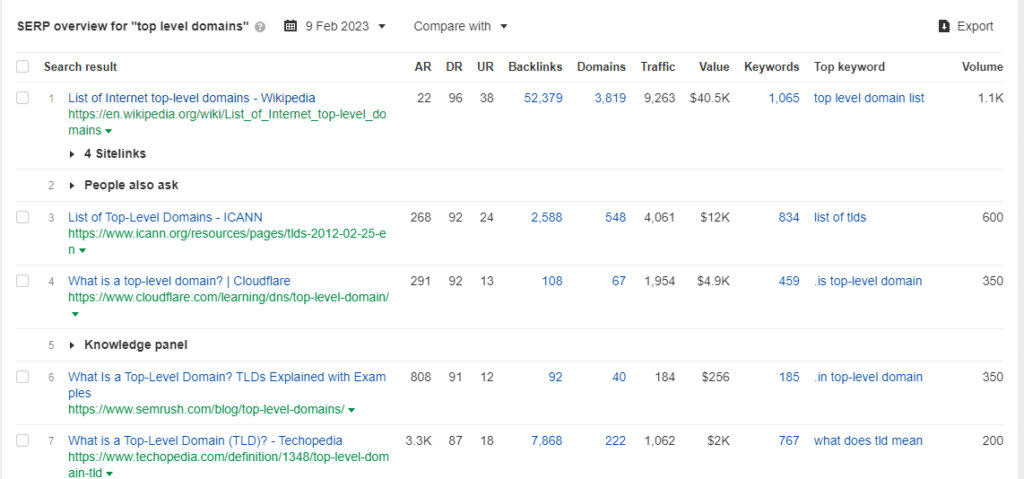This screenshot has height=479, width=1024.
Task: Open Wikipedia's 1,065 keywords
Action: pyautogui.click(x=784, y=98)
